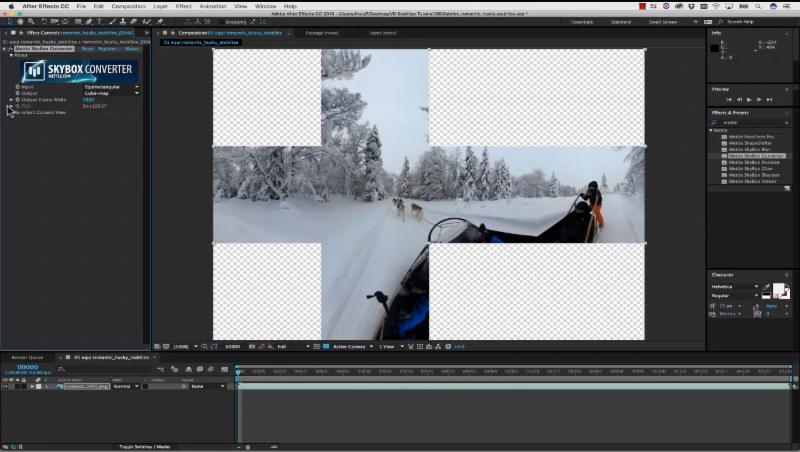The width and height of the screenshot is (800, 452).
Task: Select the Selection arrow tool
Action: point(7,20)
